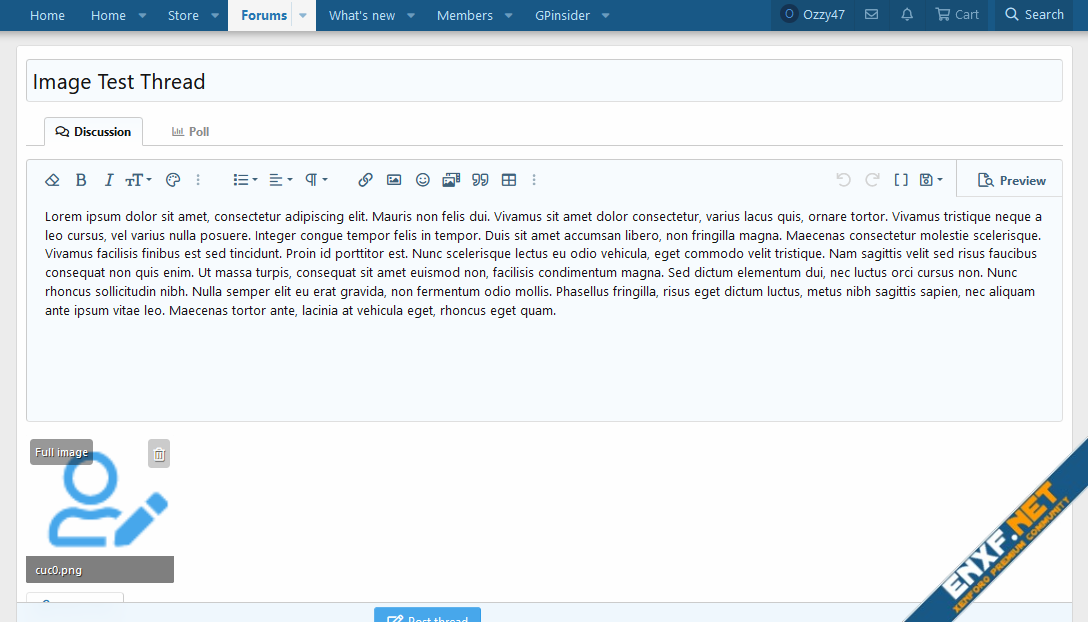The height and width of the screenshot is (622, 1088).
Task: Open the alerts bell icon
Action: tap(907, 15)
